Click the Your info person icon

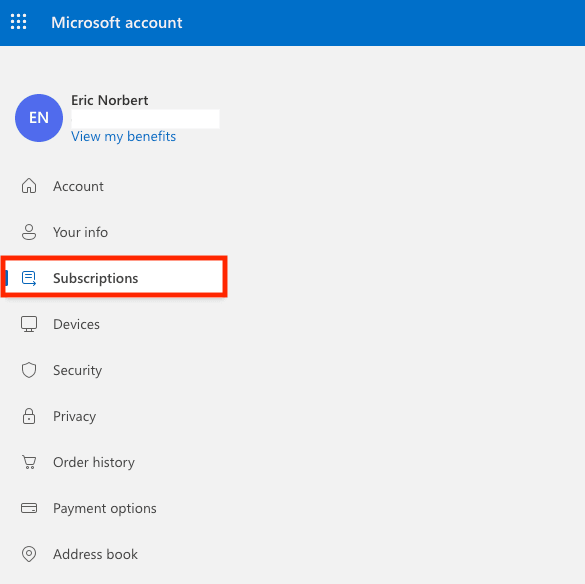(x=29, y=232)
